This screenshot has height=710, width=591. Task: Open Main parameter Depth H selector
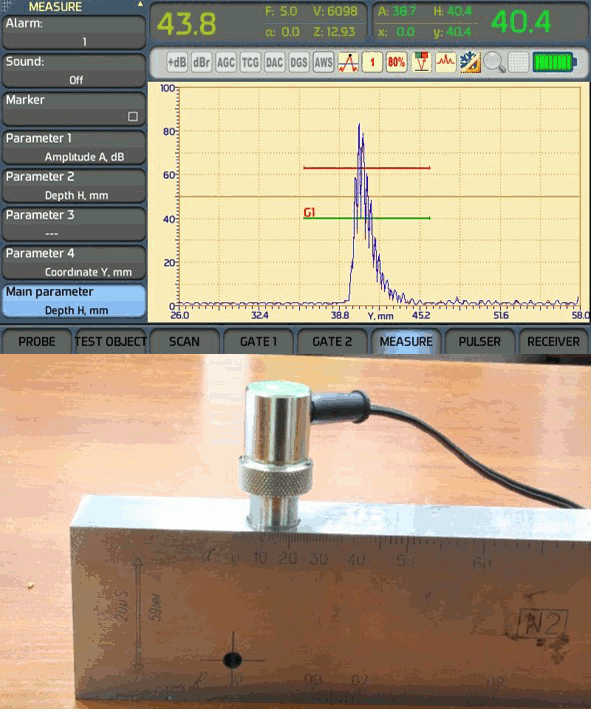tap(74, 301)
